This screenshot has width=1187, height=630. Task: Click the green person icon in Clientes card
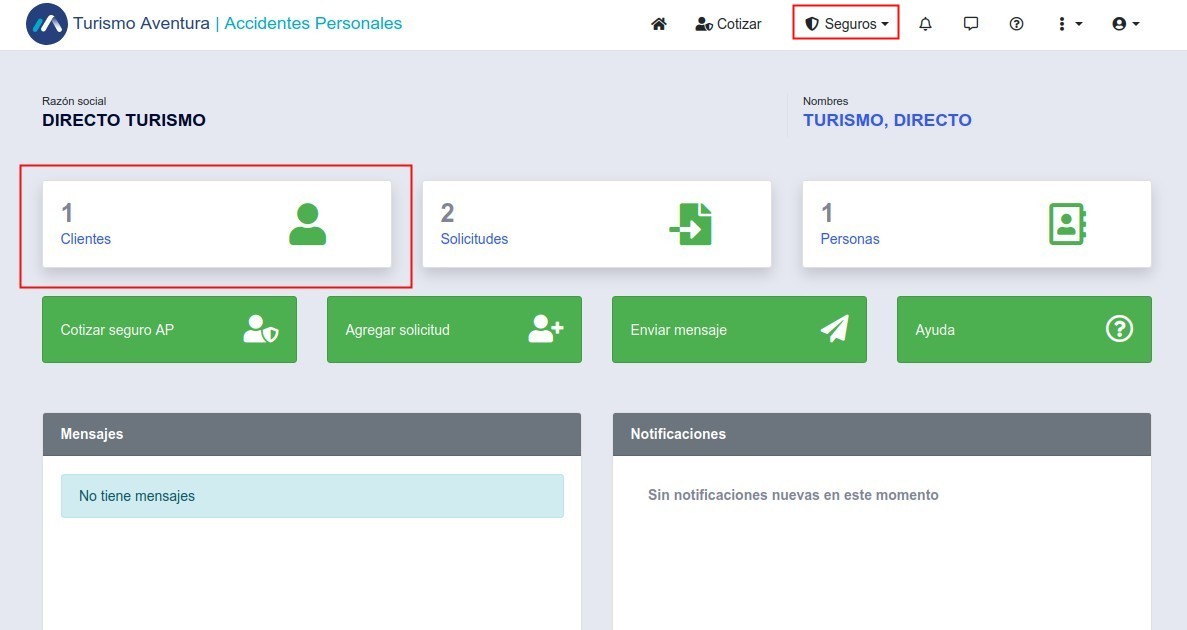tap(307, 224)
